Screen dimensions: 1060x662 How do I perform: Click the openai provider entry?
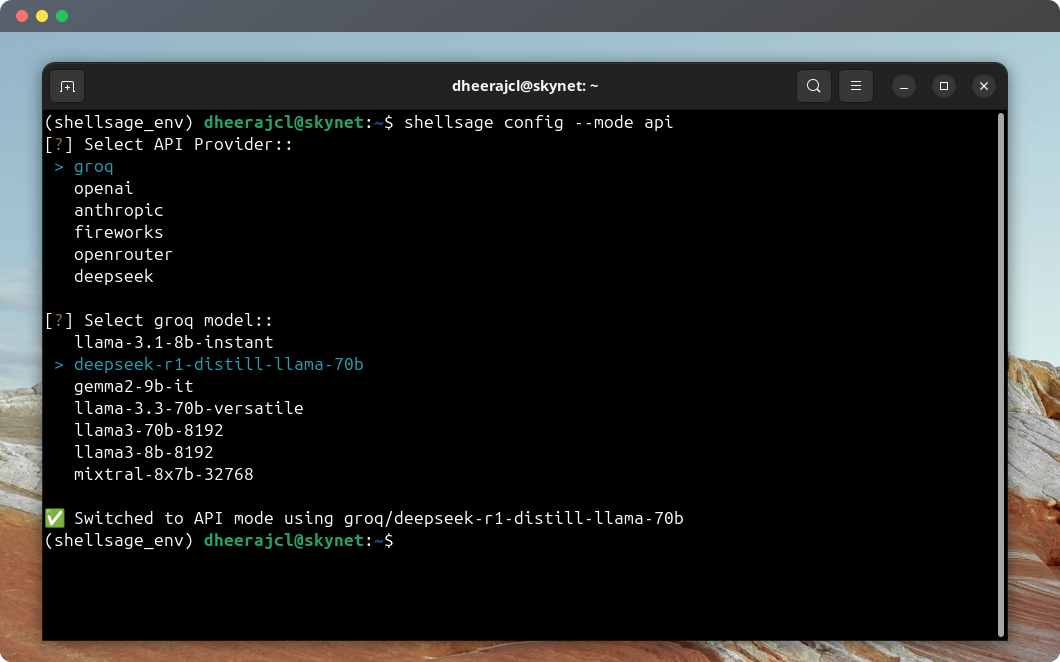tap(103, 188)
